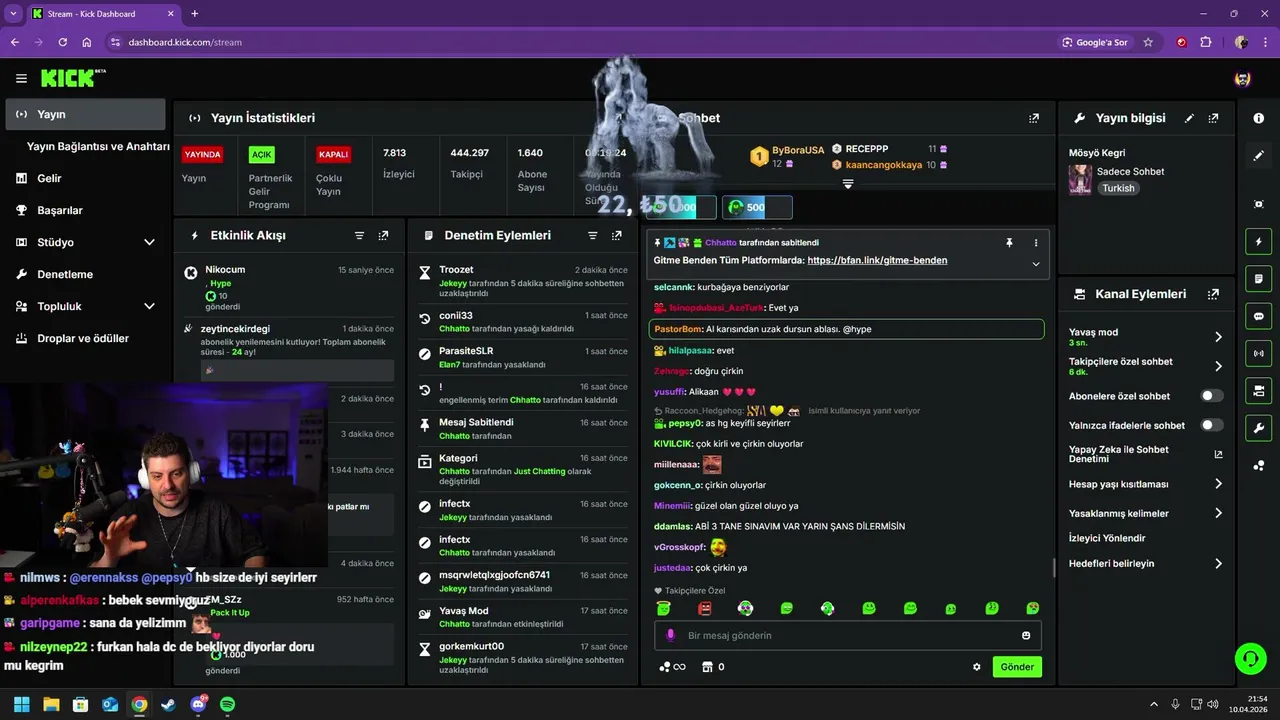Screen dimensions: 1280x720
Task: Open Hedeflerinizi belirleyin settings
Action: [x=1146, y=563]
